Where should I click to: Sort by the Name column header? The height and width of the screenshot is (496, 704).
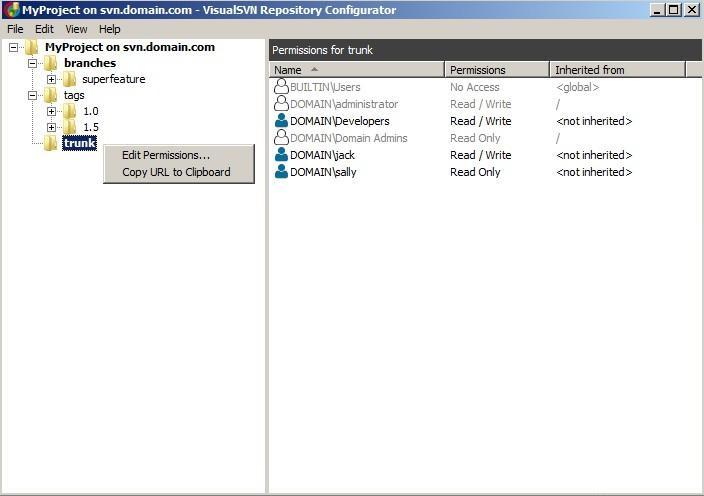click(x=357, y=70)
